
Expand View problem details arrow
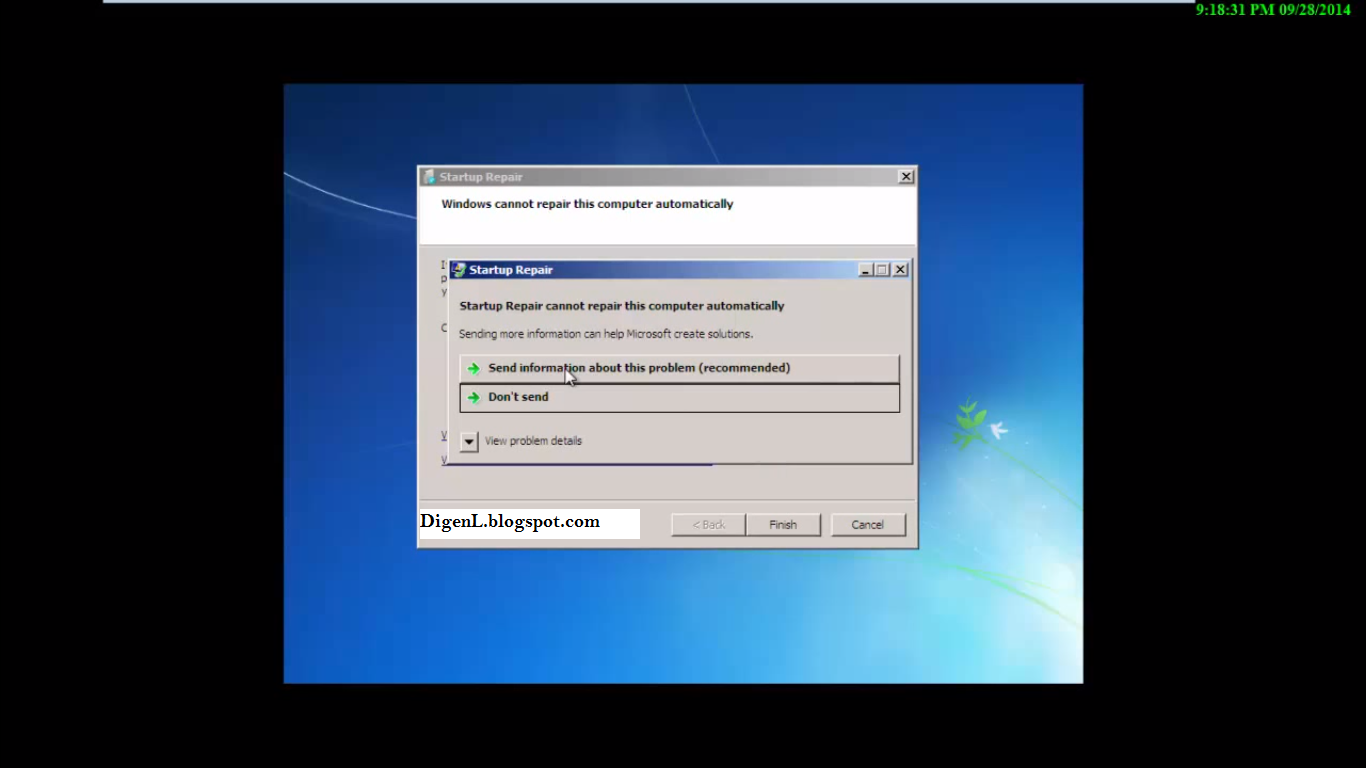tap(469, 441)
